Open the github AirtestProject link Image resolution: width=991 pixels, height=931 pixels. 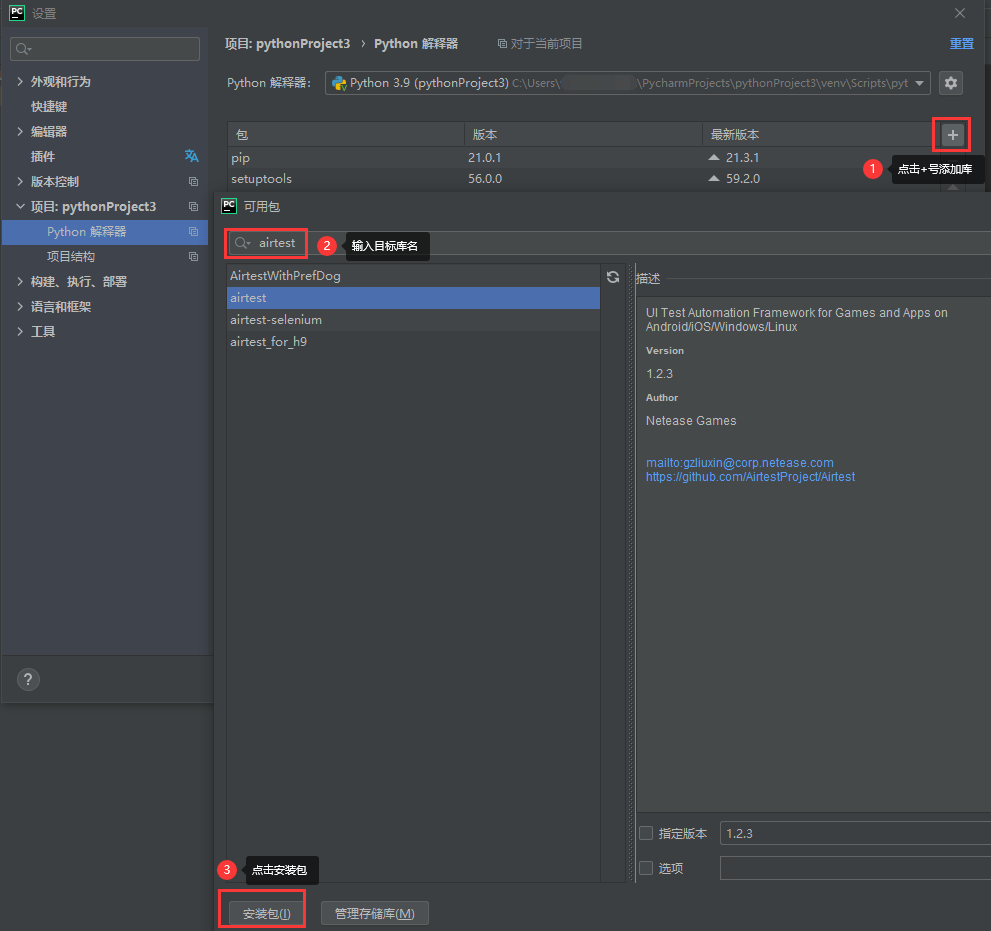(750, 477)
